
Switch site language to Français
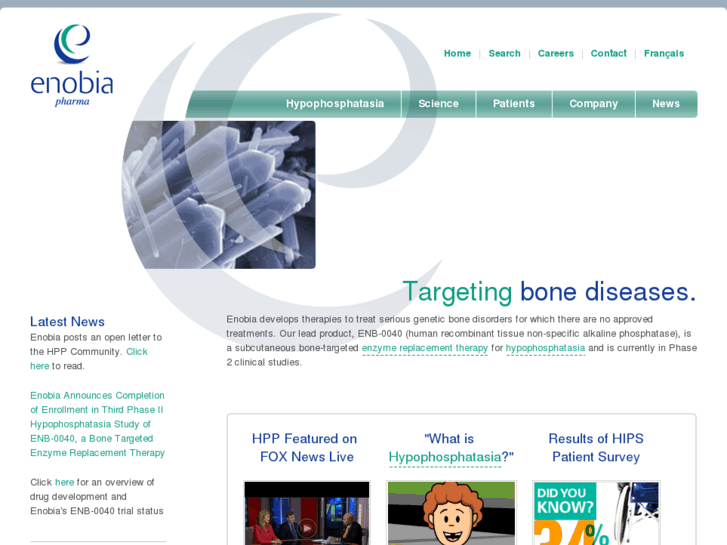663,54
